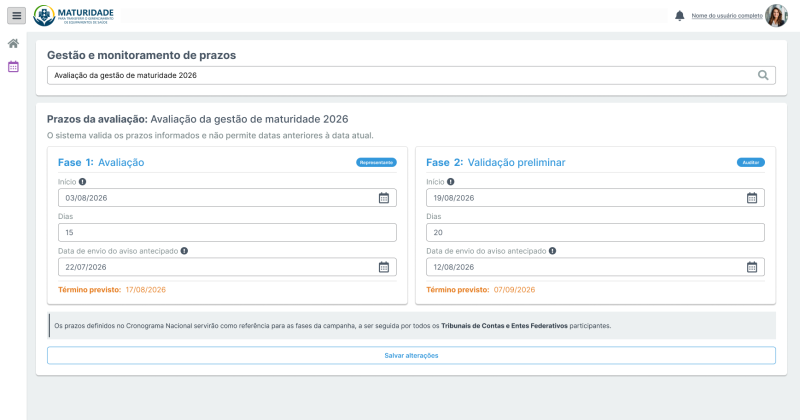The image size is (800, 420).
Task: Click the search magnifier icon
Action: coord(763,76)
